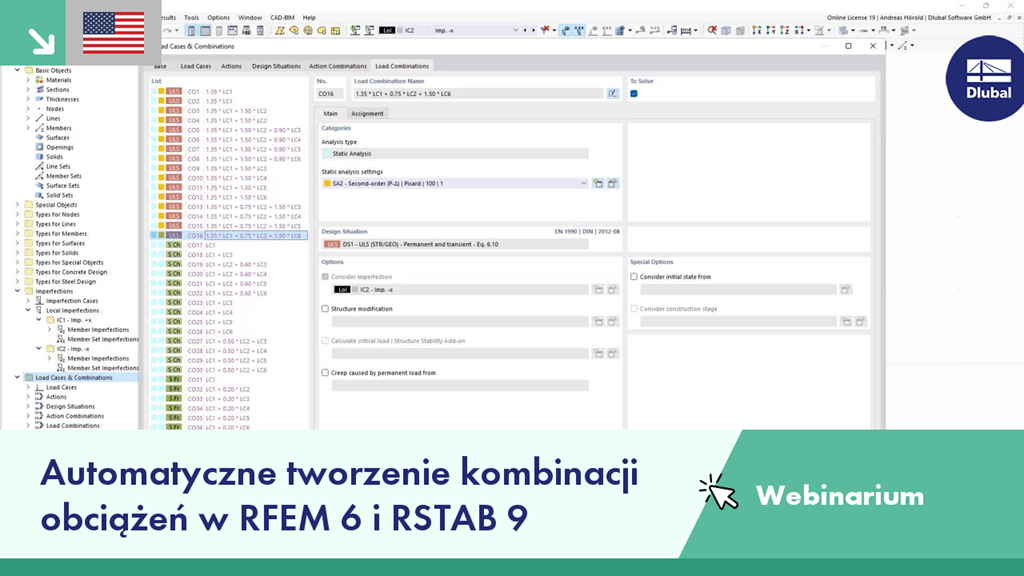Click the Design Situation DS1 field
1024x576 pixels.
[x=455, y=244]
